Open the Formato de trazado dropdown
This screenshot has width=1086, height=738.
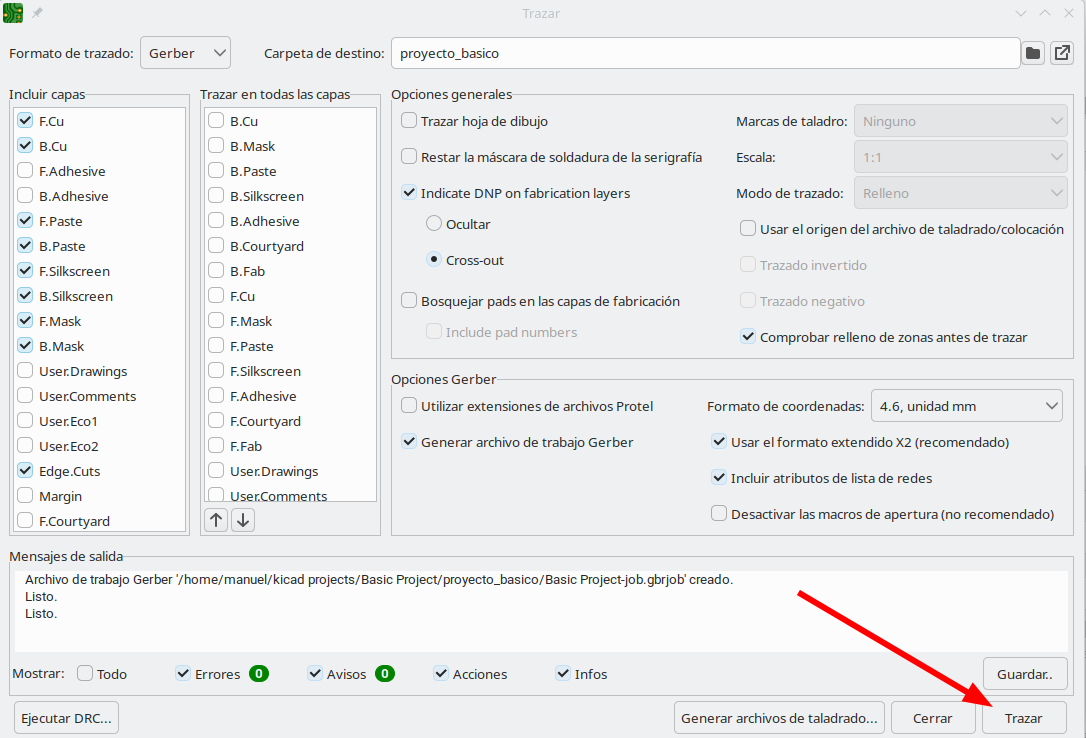[x=185, y=53]
